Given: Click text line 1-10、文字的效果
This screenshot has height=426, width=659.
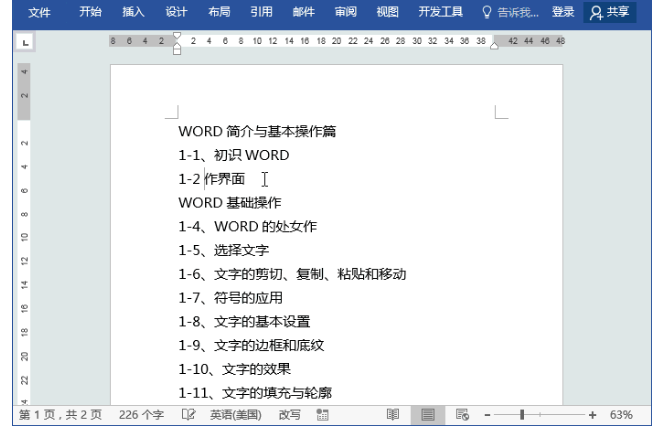Looking at the screenshot, I should (x=235, y=369).
